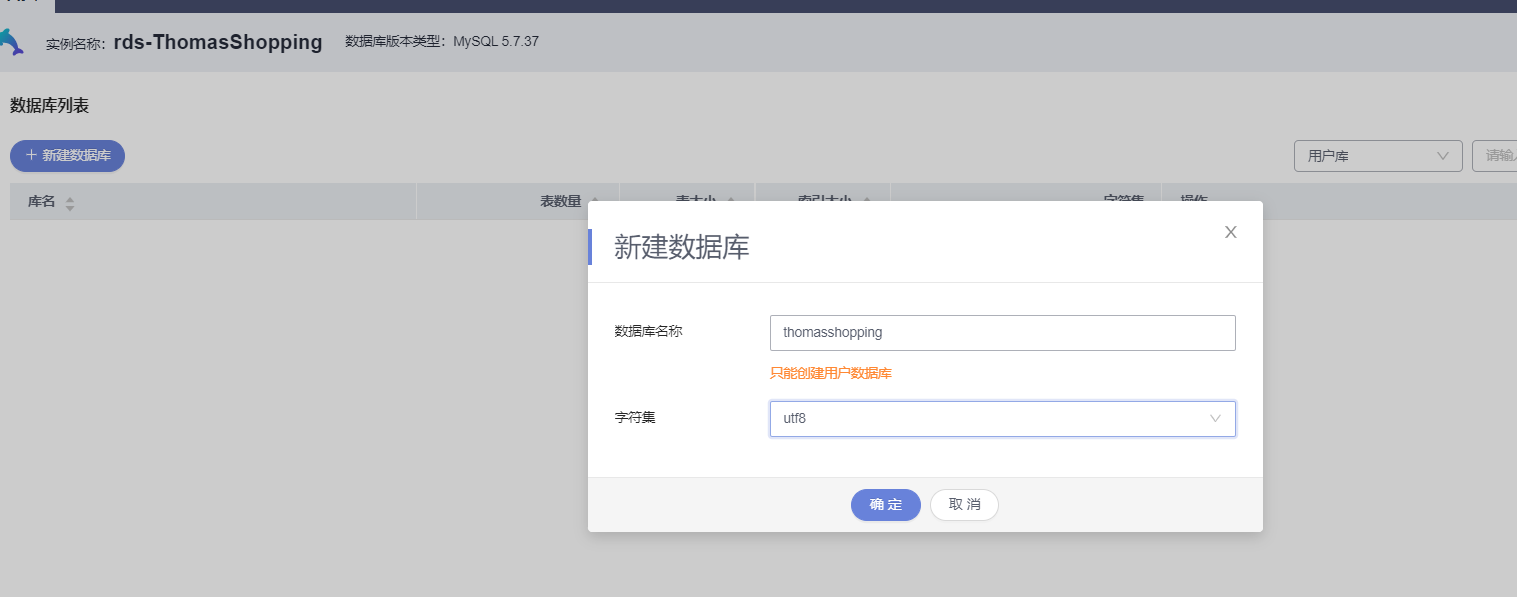1517x597 pixels.
Task: Click the 确定 button
Action: [885, 505]
